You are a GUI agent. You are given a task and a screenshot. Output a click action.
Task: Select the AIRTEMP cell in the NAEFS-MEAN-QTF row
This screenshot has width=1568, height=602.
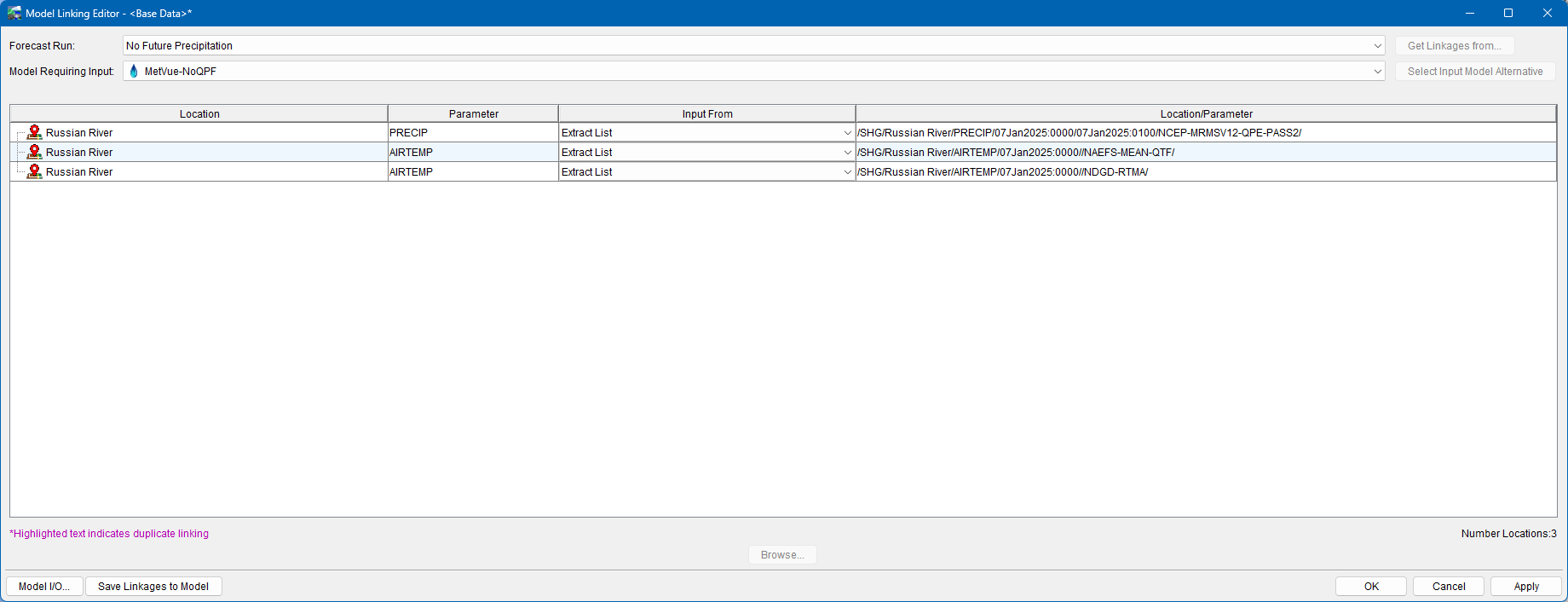(x=473, y=153)
